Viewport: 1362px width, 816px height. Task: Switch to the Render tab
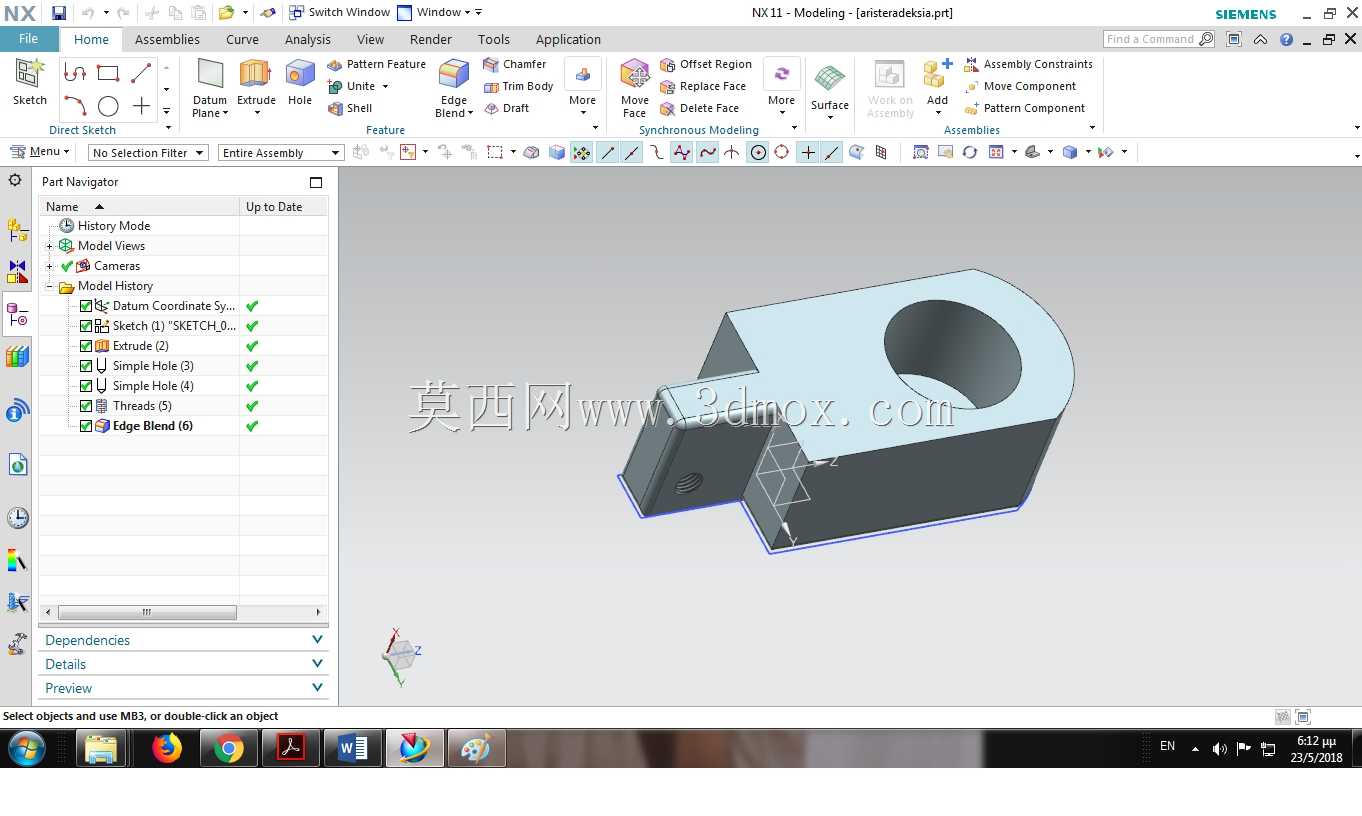point(429,40)
